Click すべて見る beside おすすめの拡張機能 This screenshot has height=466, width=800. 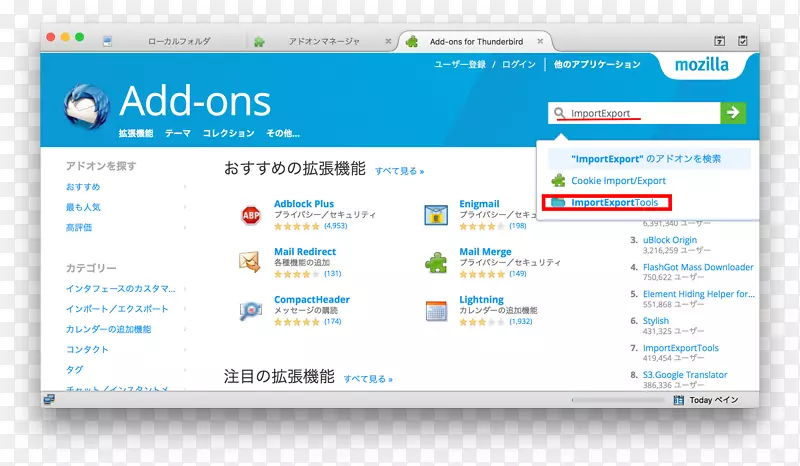(x=399, y=171)
